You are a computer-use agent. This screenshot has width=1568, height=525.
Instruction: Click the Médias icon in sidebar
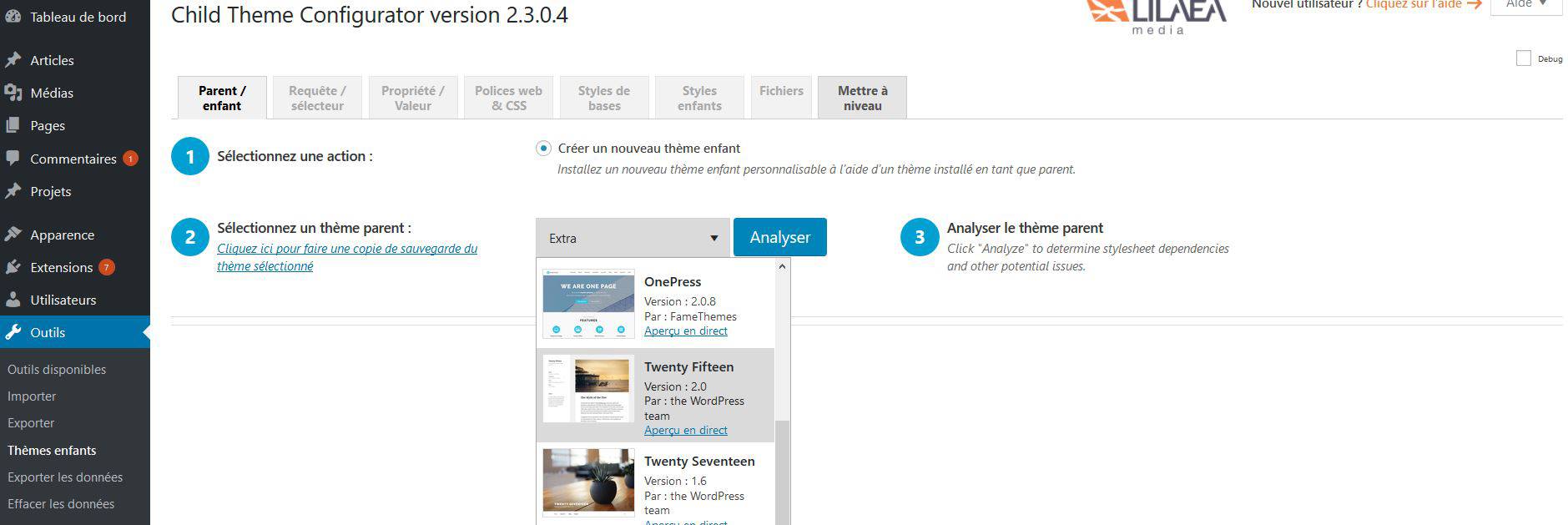pos(13,93)
